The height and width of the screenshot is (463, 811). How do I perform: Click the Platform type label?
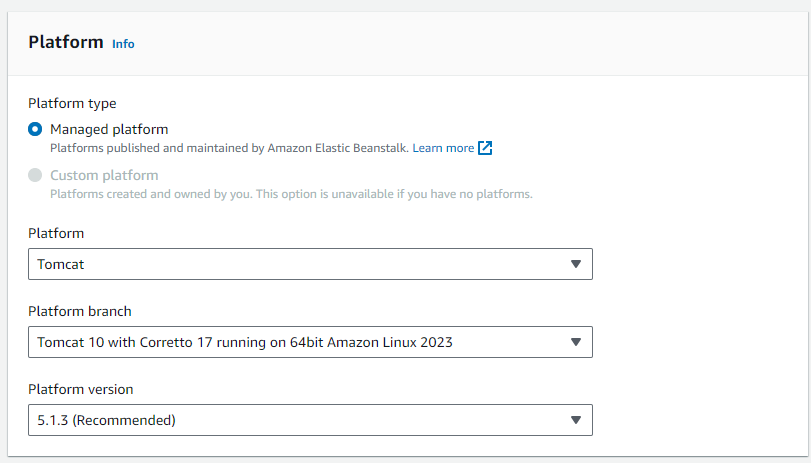[72, 103]
